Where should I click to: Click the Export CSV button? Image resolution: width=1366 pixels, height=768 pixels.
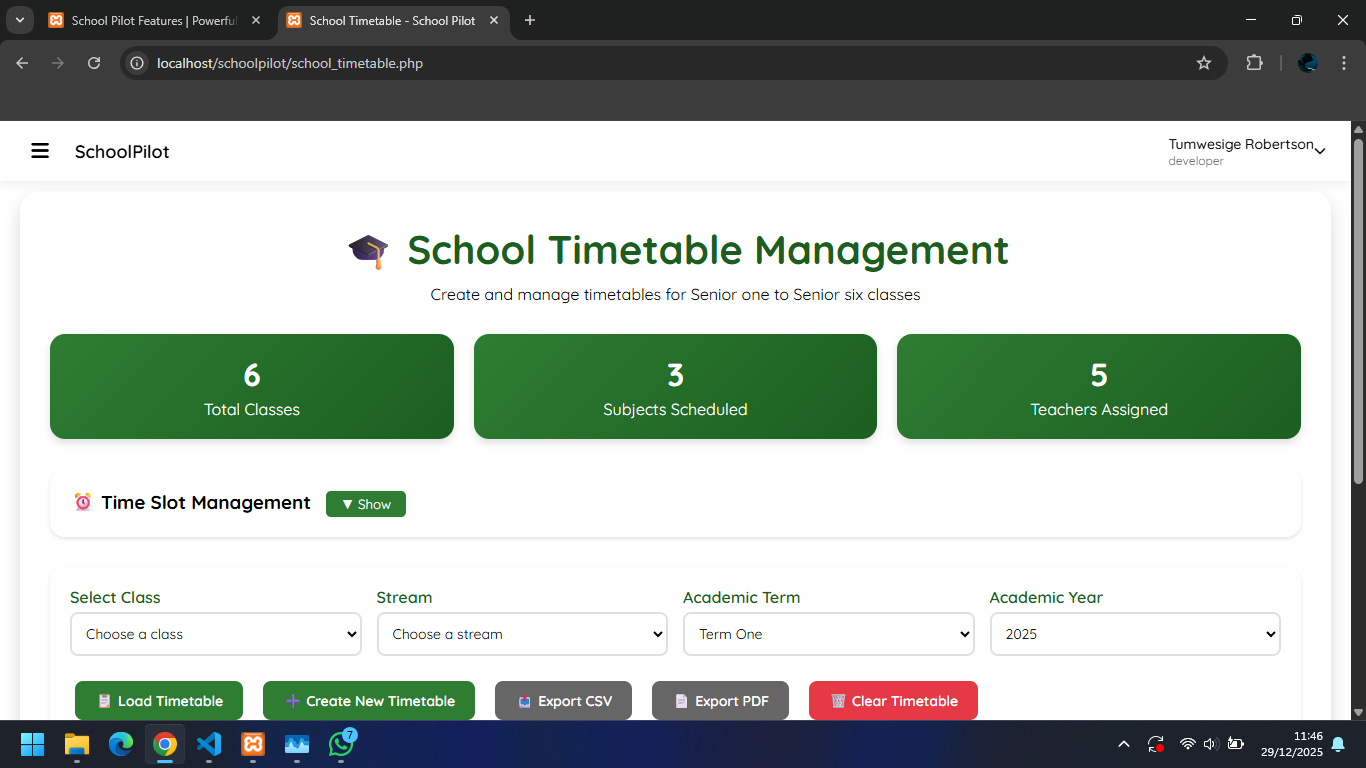coord(563,700)
